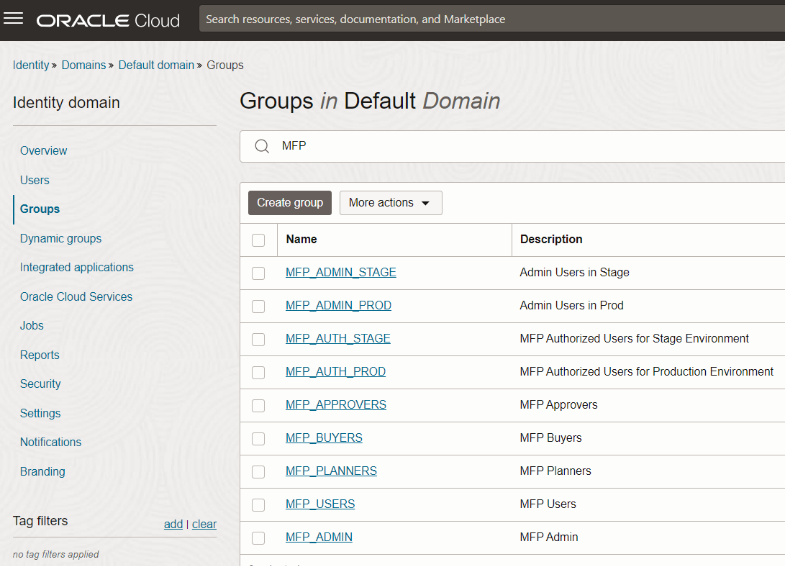Tick the MFP_APPROVERS checkbox

258,405
